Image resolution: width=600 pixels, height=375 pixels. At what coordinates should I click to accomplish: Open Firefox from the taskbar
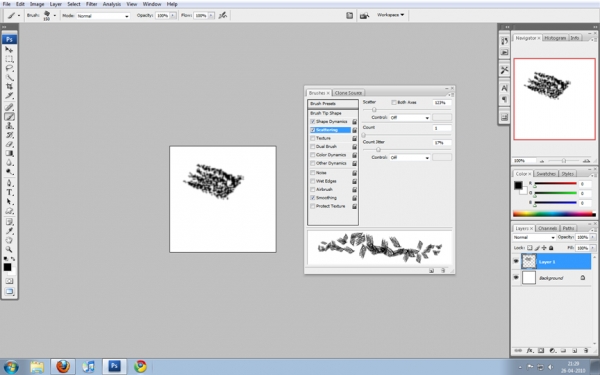[63, 367]
